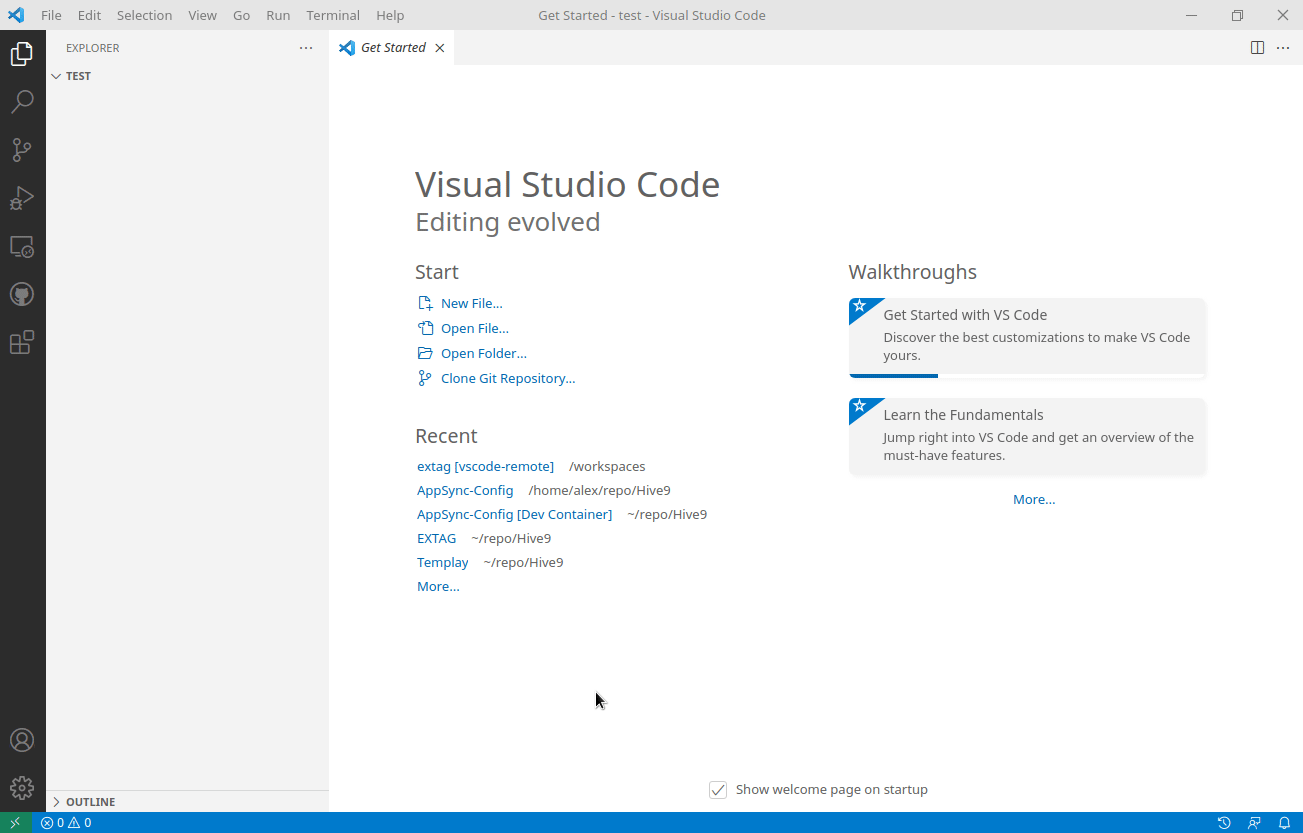Open the Extensions view

coord(22,342)
